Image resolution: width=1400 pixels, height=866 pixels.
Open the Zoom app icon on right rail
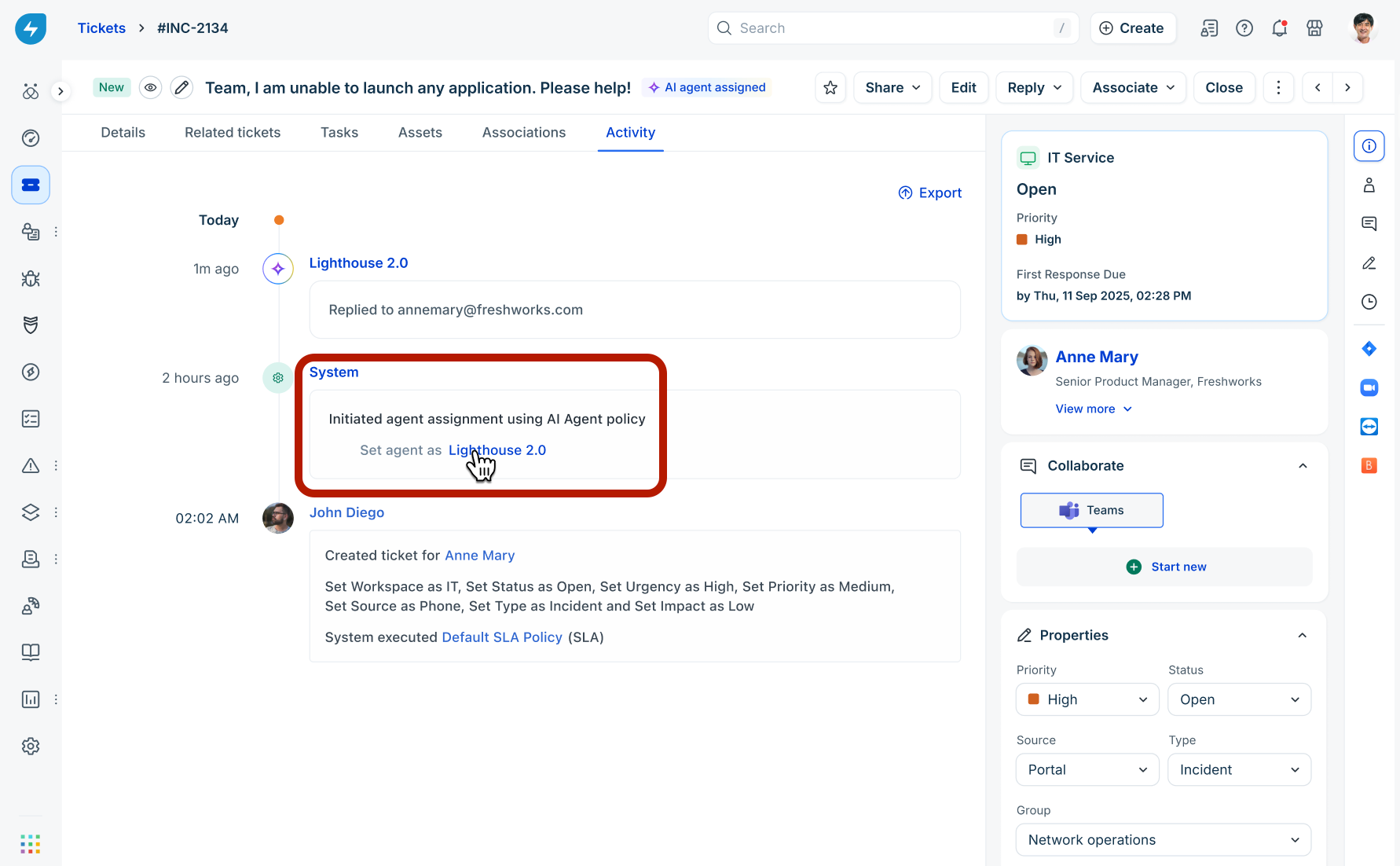pos(1369,387)
